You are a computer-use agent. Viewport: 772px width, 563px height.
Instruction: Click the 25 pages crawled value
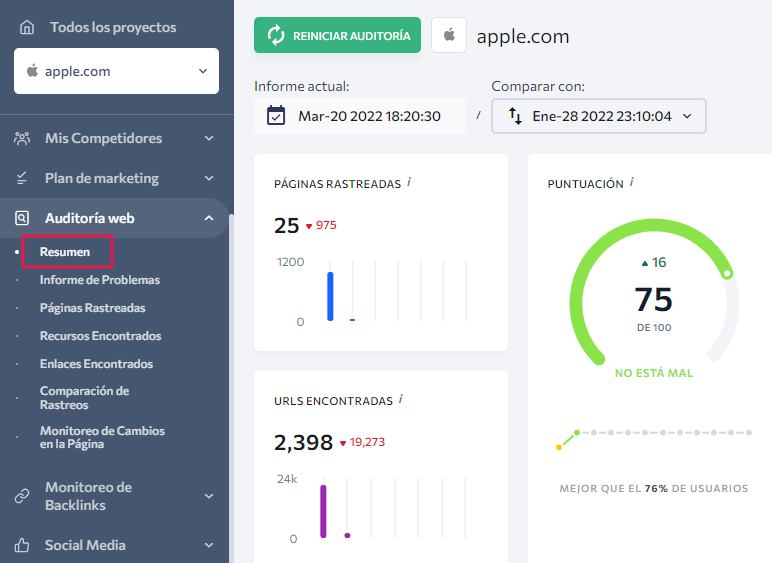point(287,225)
